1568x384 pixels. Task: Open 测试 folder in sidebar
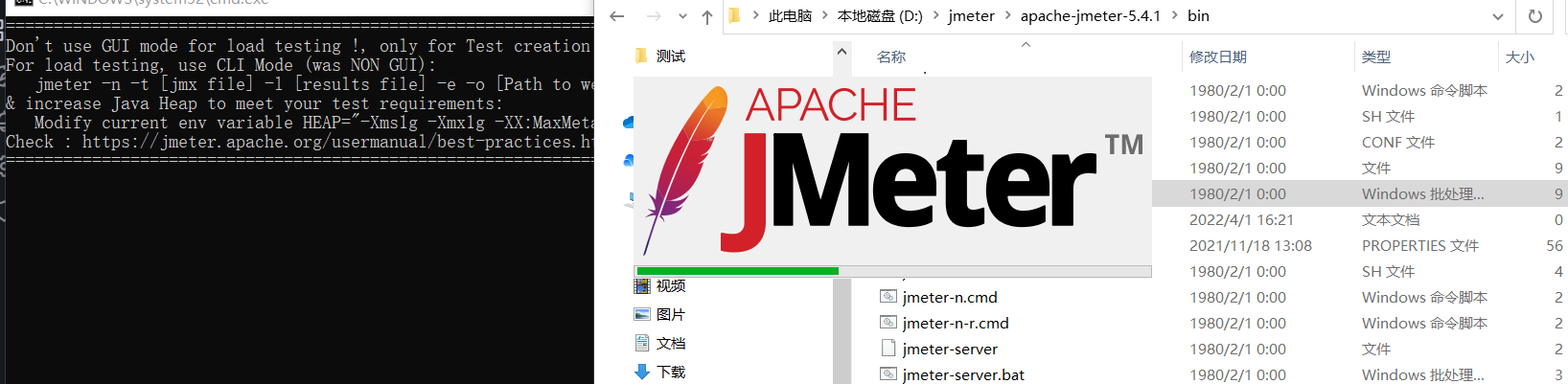671,56
